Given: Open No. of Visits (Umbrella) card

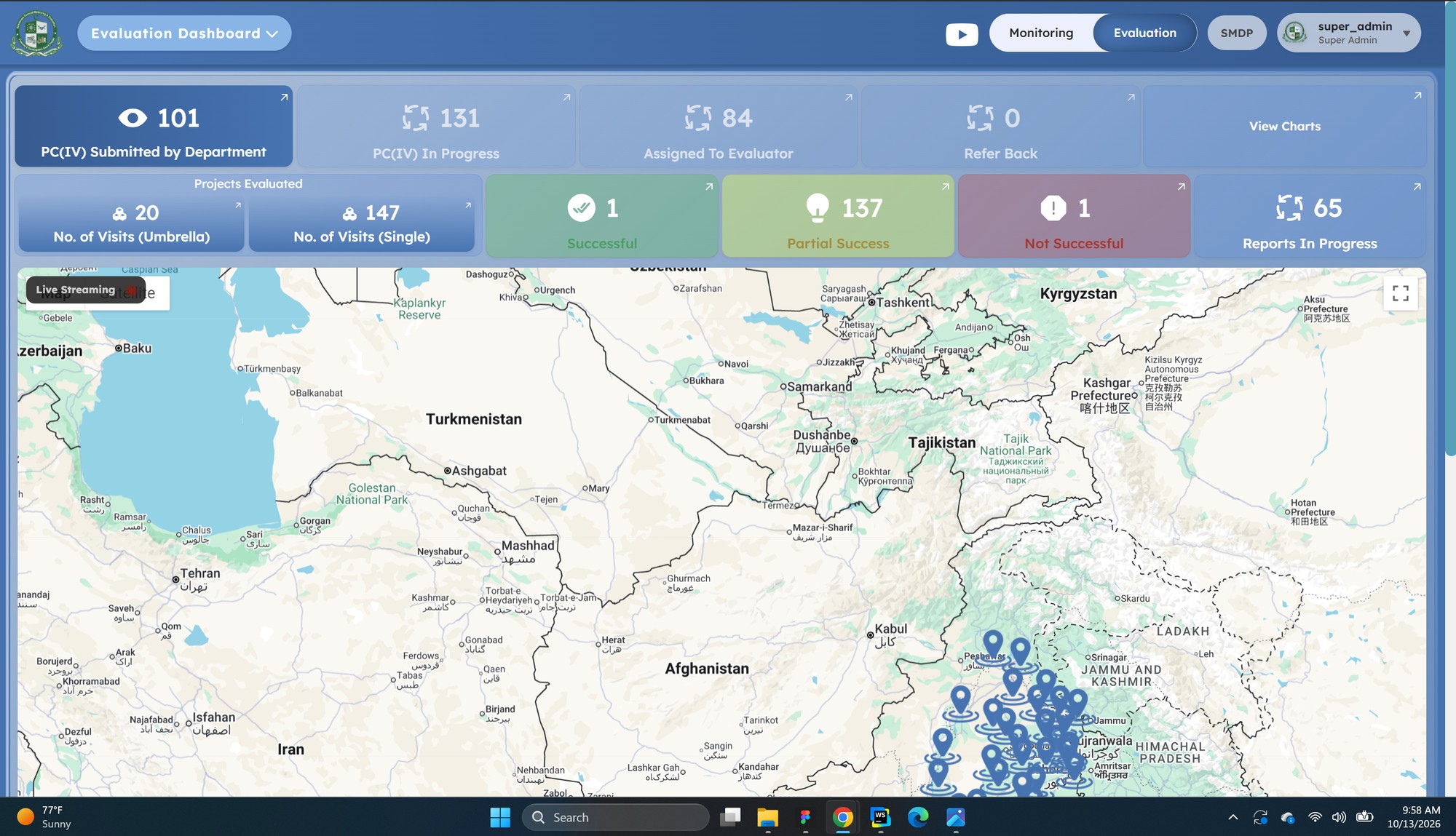Looking at the screenshot, I should click(132, 223).
